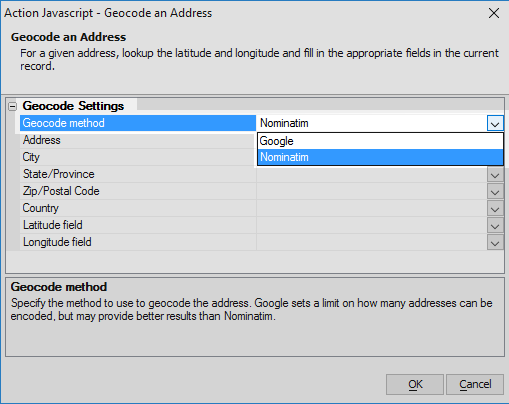Collapse the Geocode Settings section
This screenshot has width=509, height=404.
coord(13,106)
